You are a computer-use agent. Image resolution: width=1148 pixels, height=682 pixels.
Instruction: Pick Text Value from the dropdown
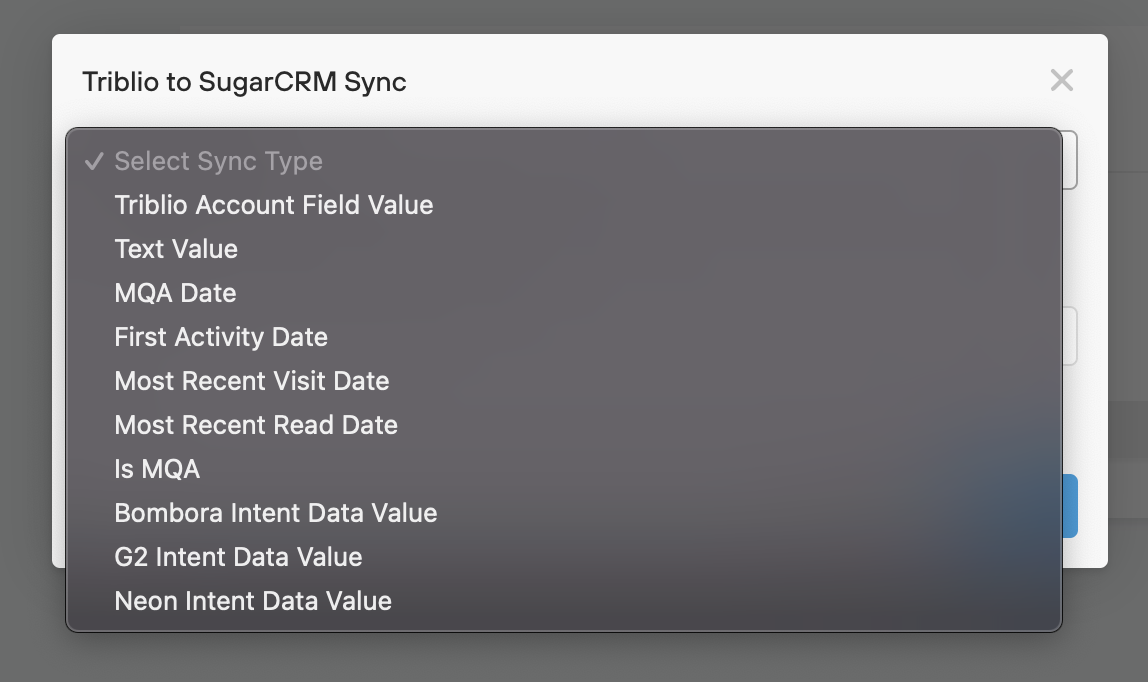click(x=564, y=249)
